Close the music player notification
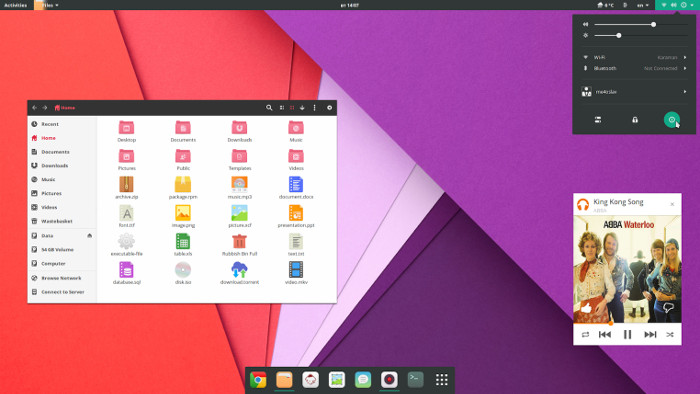 (672, 204)
